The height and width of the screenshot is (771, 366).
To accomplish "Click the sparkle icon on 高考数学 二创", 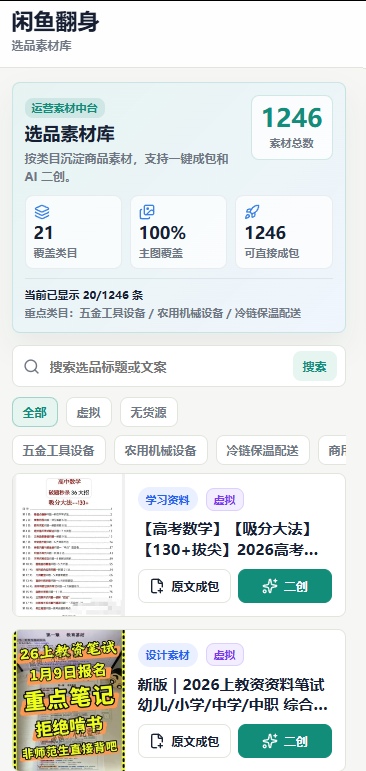I will 270,586.
